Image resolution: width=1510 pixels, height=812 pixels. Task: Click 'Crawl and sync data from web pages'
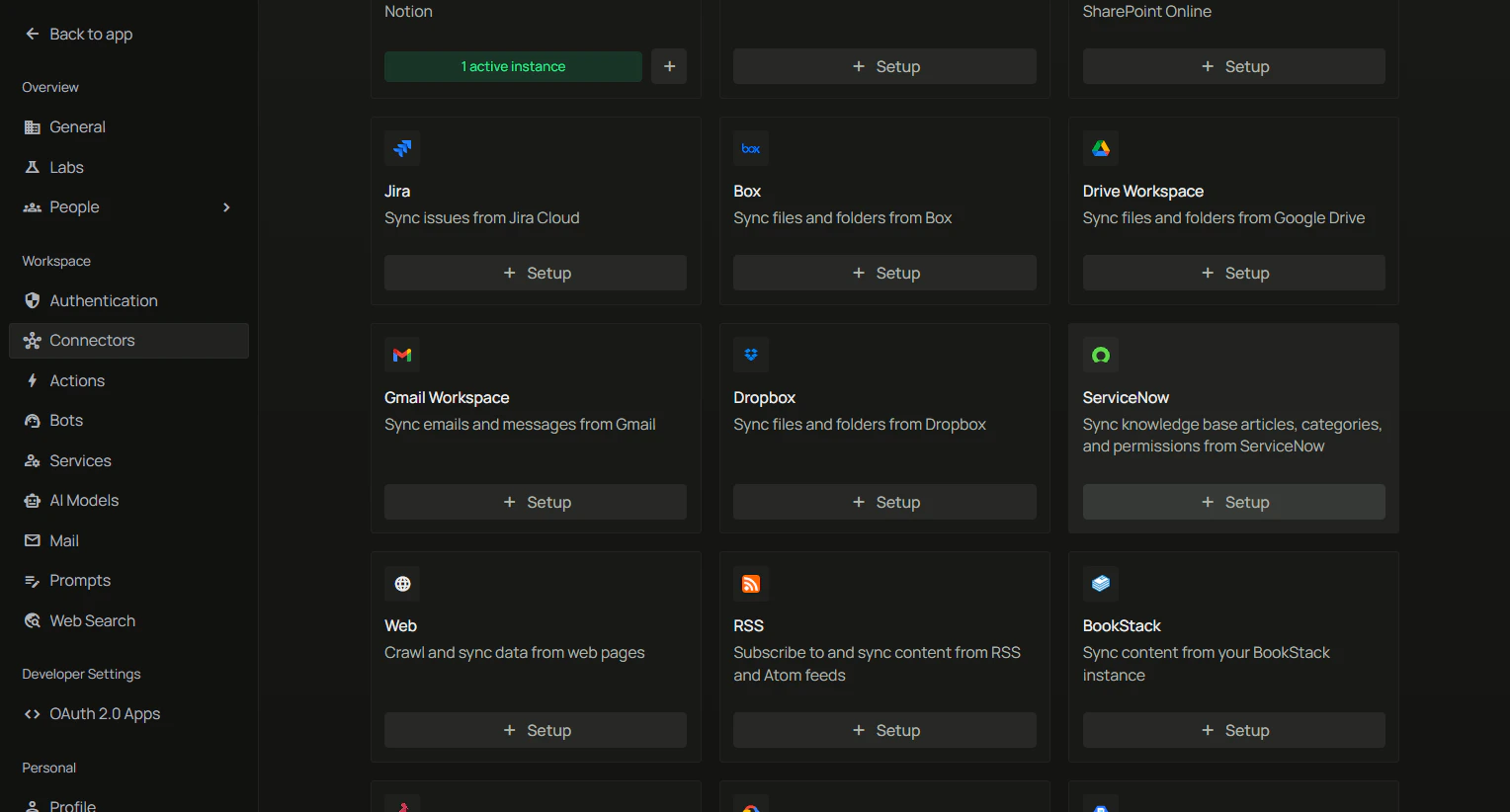(x=515, y=653)
